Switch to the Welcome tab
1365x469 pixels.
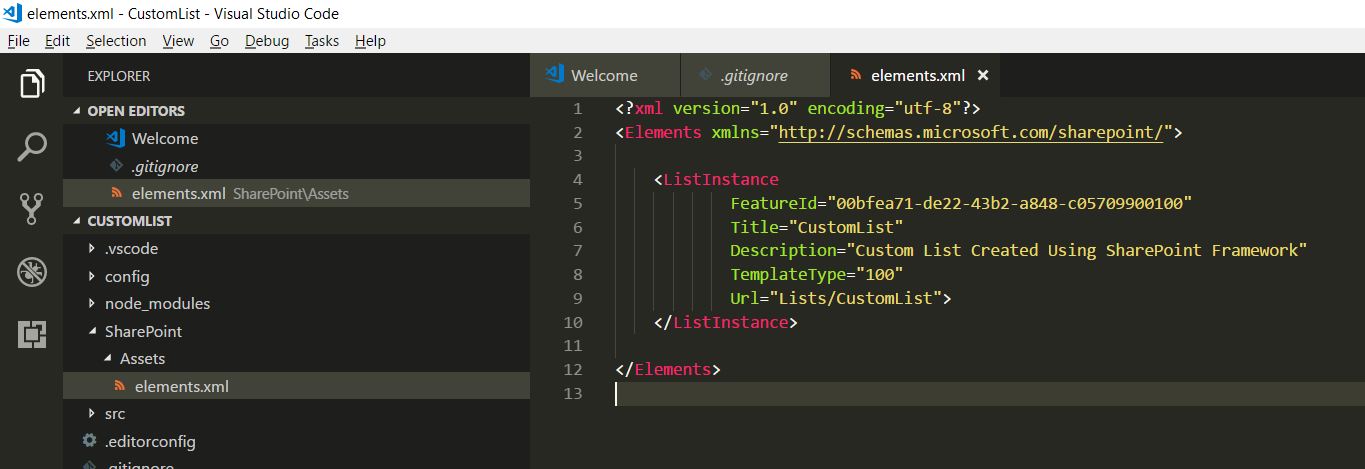(x=605, y=75)
